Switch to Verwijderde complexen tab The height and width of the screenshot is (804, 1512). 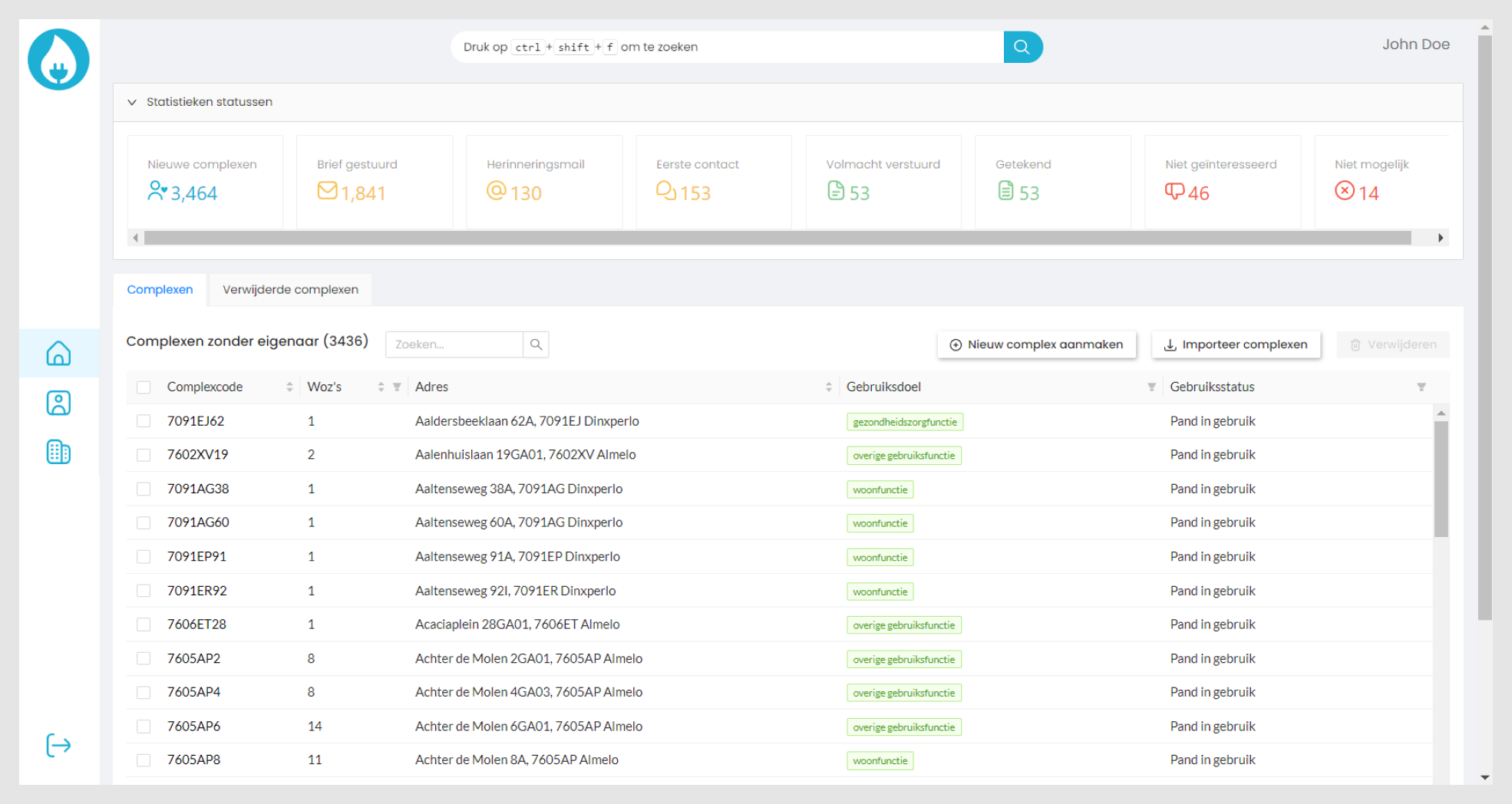point(290,290)
